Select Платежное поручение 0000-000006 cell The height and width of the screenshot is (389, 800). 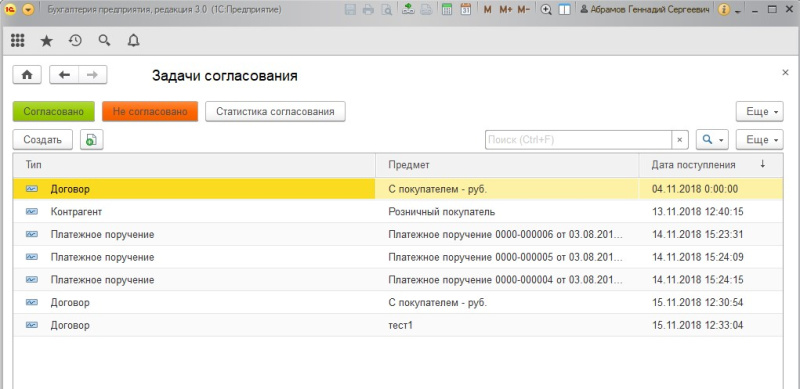(x=506, y=234)
